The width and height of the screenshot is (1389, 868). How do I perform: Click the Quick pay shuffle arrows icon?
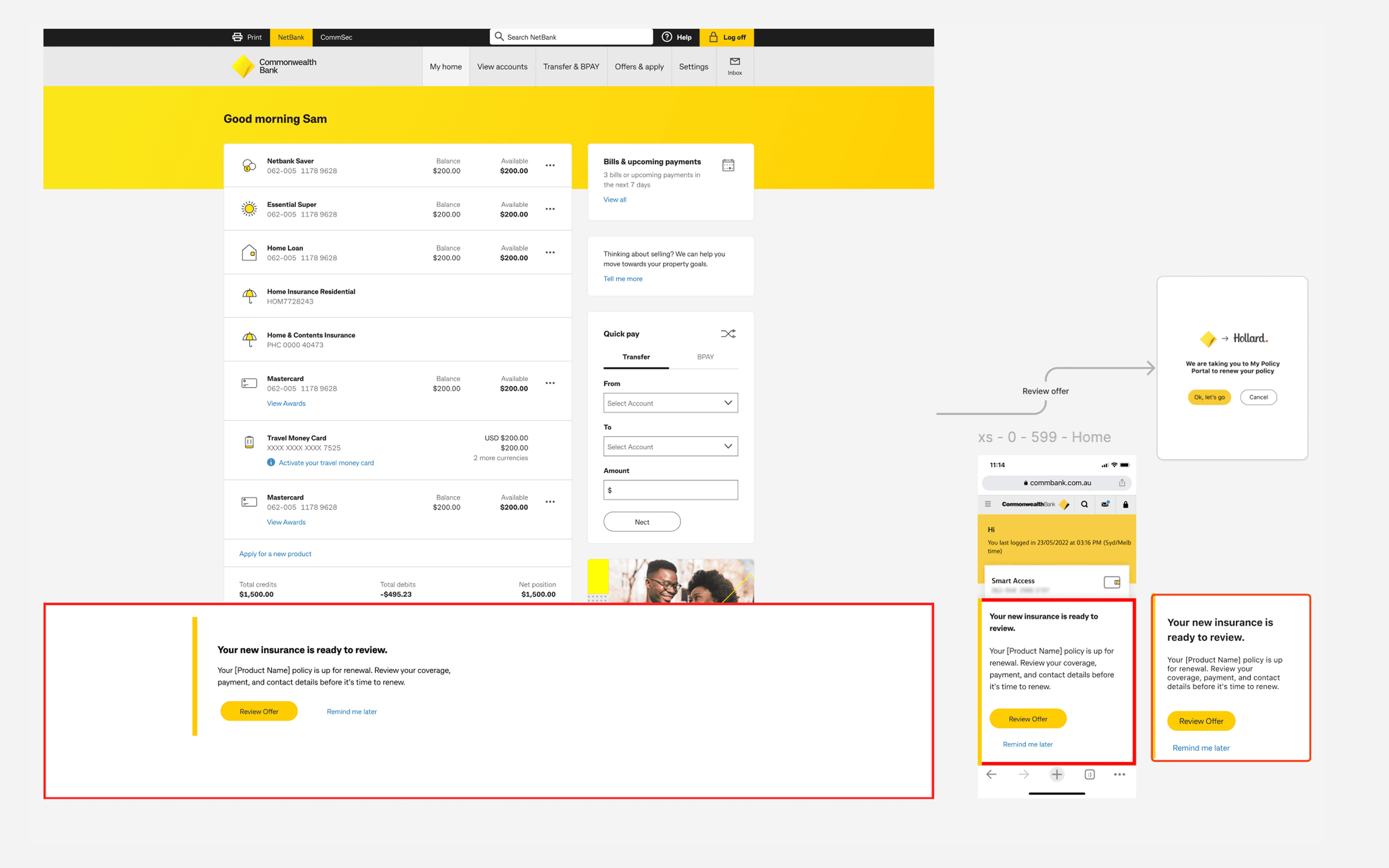tap(728, 334)
